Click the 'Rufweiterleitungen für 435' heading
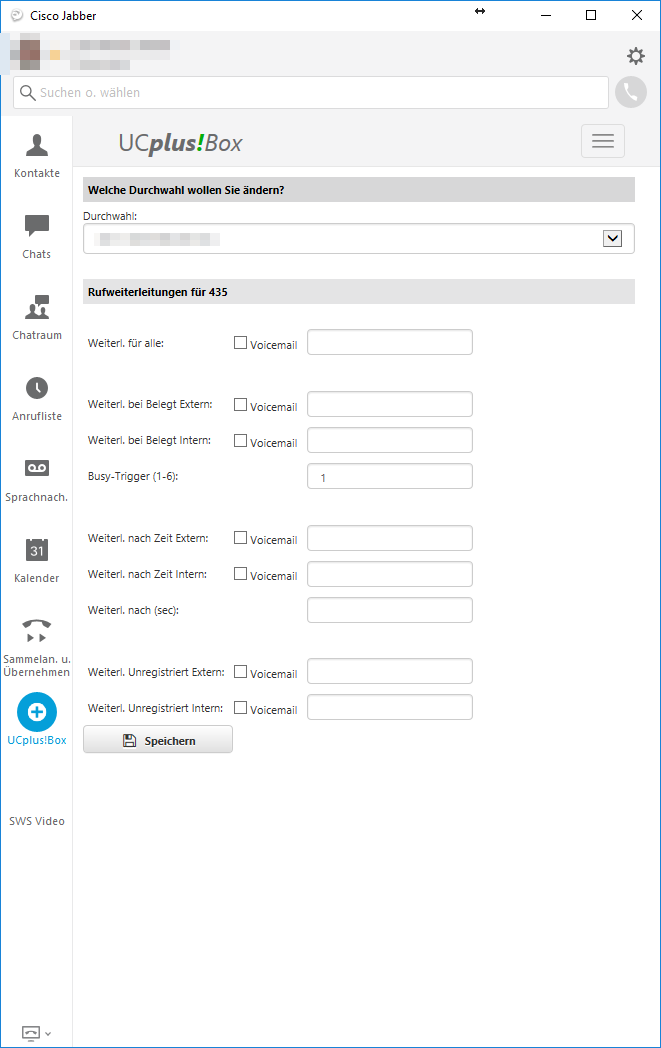Viewport: 661px width, 1048px height. (x=158, y=292)
